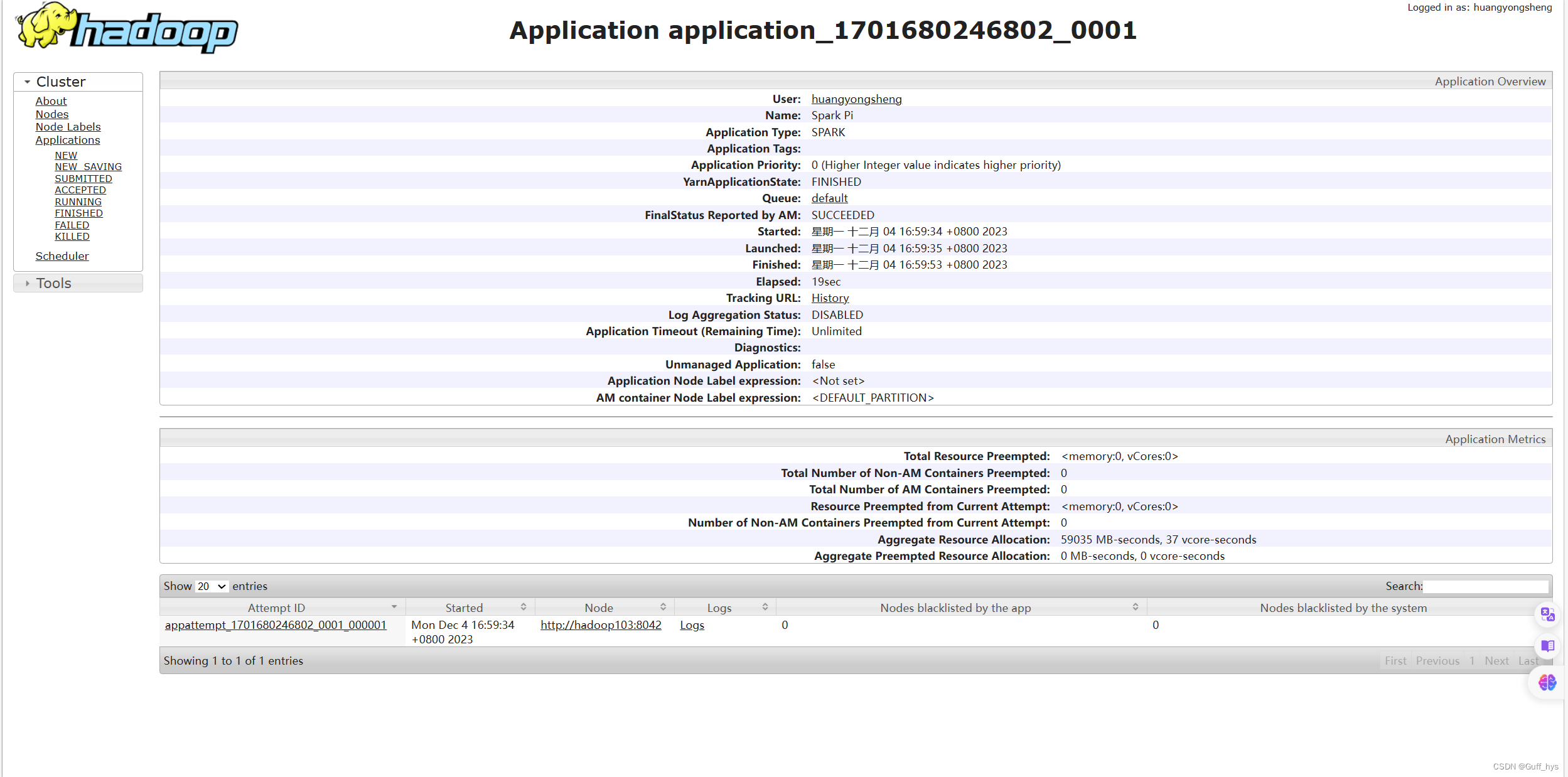
Task: Open the reading mode book icon
Action: (x=1547, y=646)
